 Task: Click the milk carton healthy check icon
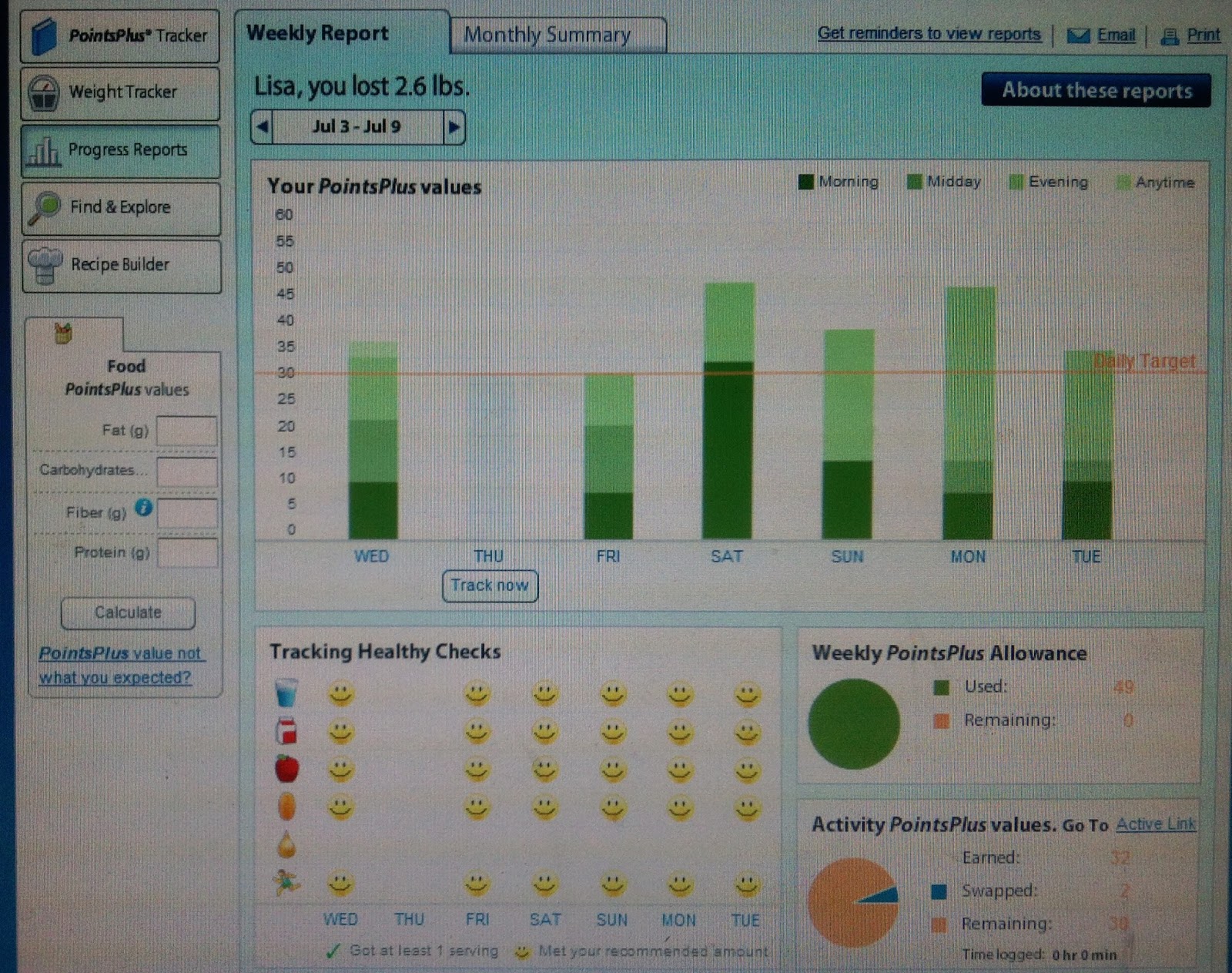coord(286,730)
